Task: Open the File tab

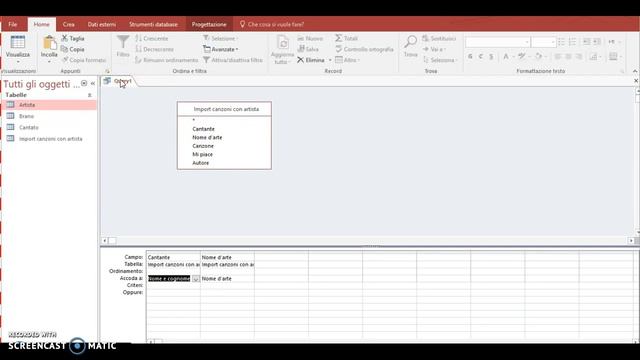Action: click(13, 24)
